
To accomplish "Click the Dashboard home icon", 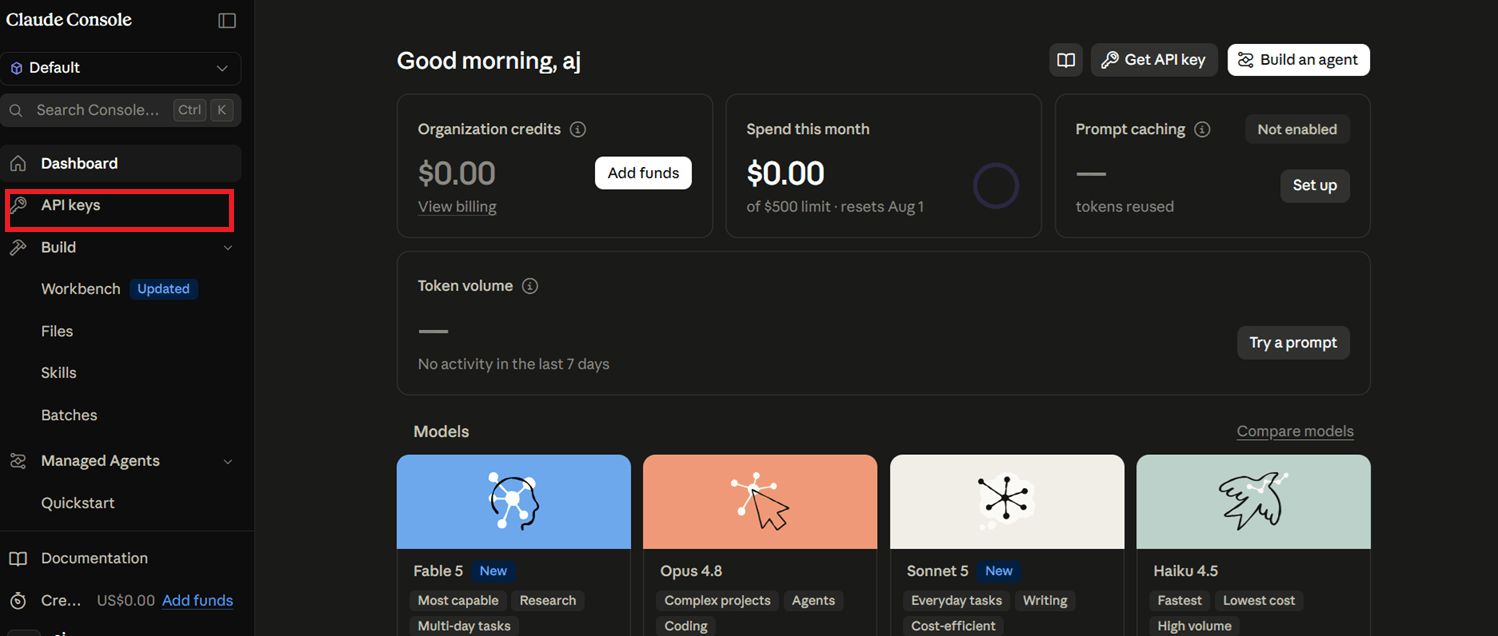I will click(18, 163).
